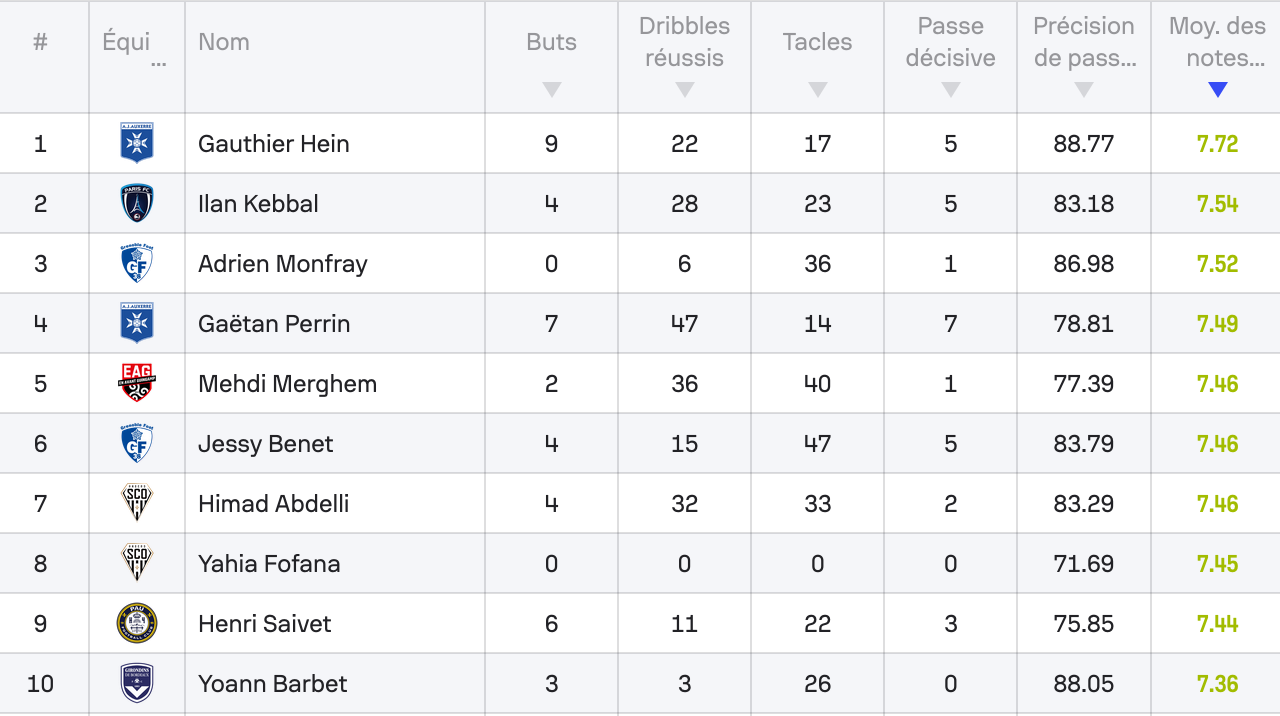The height and width of the screenshot is (716, 1280).
Task: Sort table by Buts column arrow
Action: pos(552,90)
